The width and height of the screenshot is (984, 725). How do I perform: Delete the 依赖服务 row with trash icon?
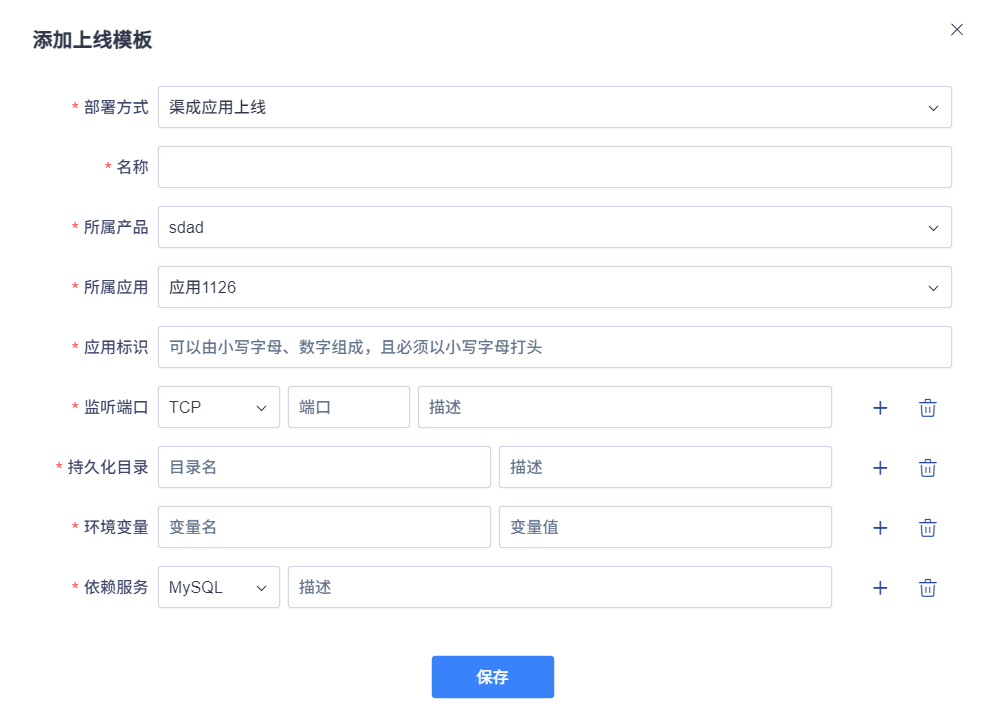pyautogui.click(x=928, y=588)
